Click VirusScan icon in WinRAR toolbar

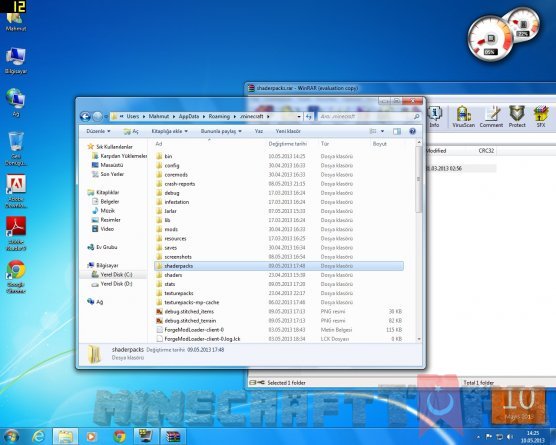coord(463,117)
